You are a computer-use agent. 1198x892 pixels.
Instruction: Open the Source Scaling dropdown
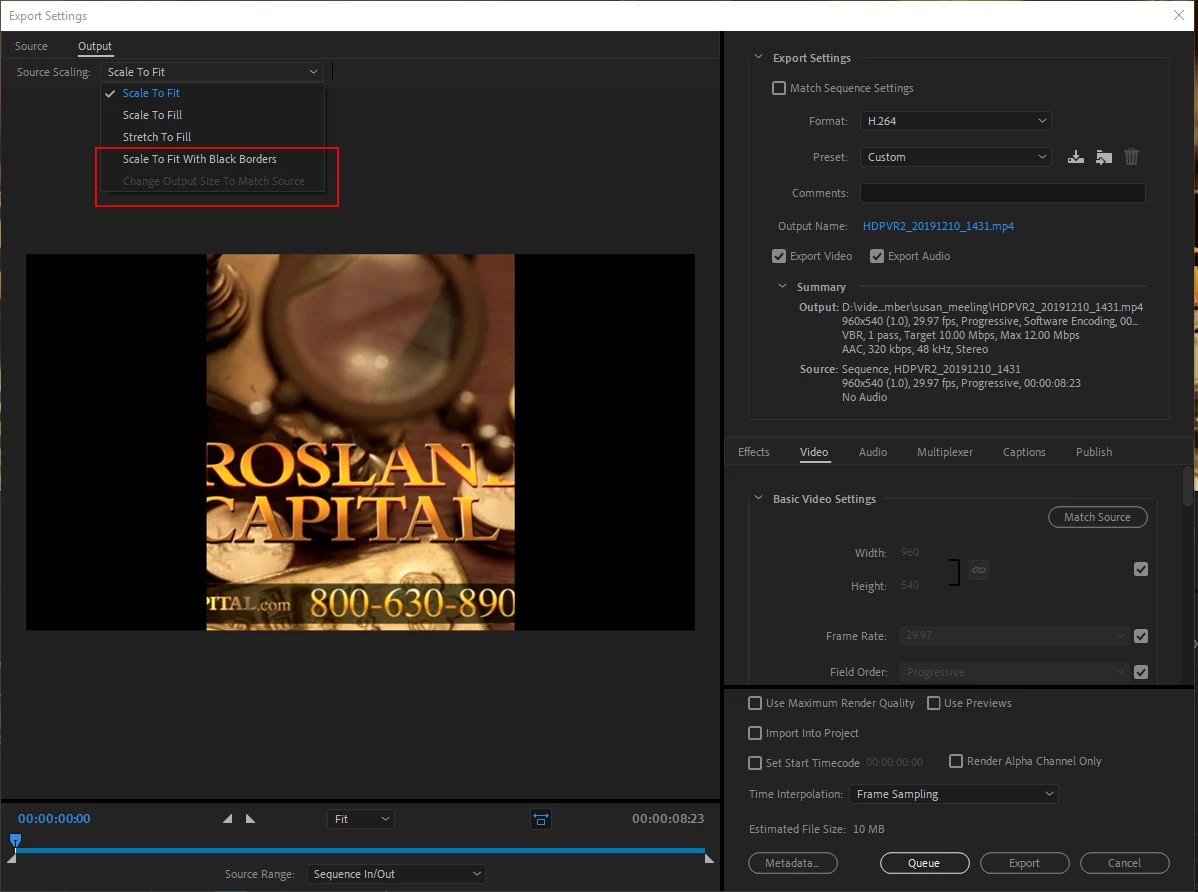pyautogui.click(x=212, y=72)
